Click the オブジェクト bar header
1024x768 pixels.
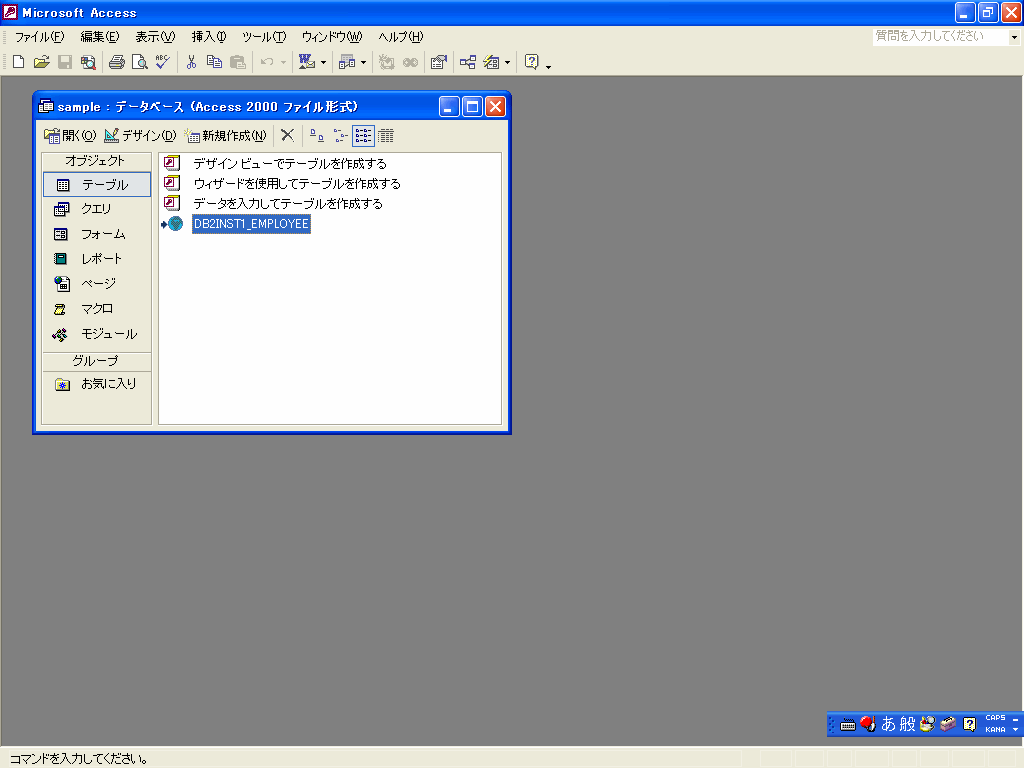[96, 161]
